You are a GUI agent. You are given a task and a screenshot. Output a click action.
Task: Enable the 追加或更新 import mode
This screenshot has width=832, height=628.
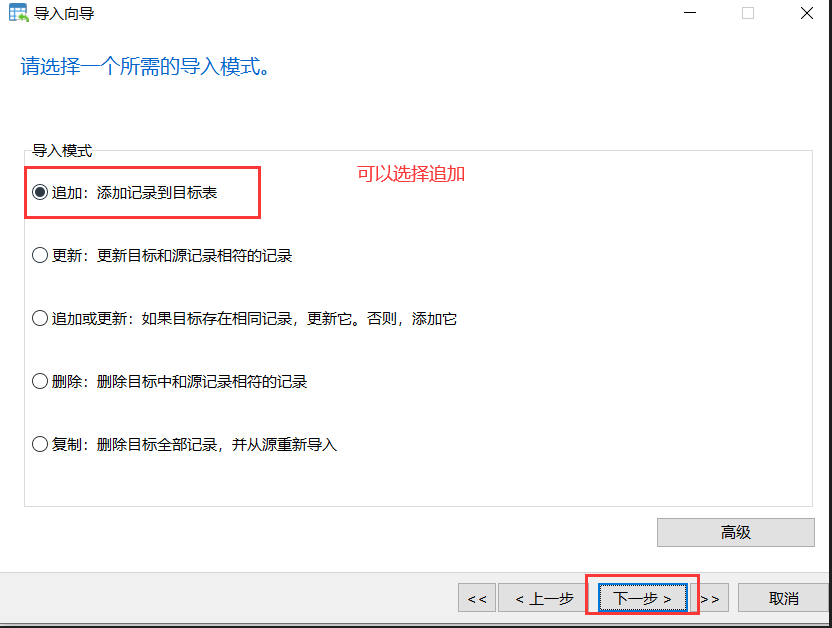click(40, 318)
